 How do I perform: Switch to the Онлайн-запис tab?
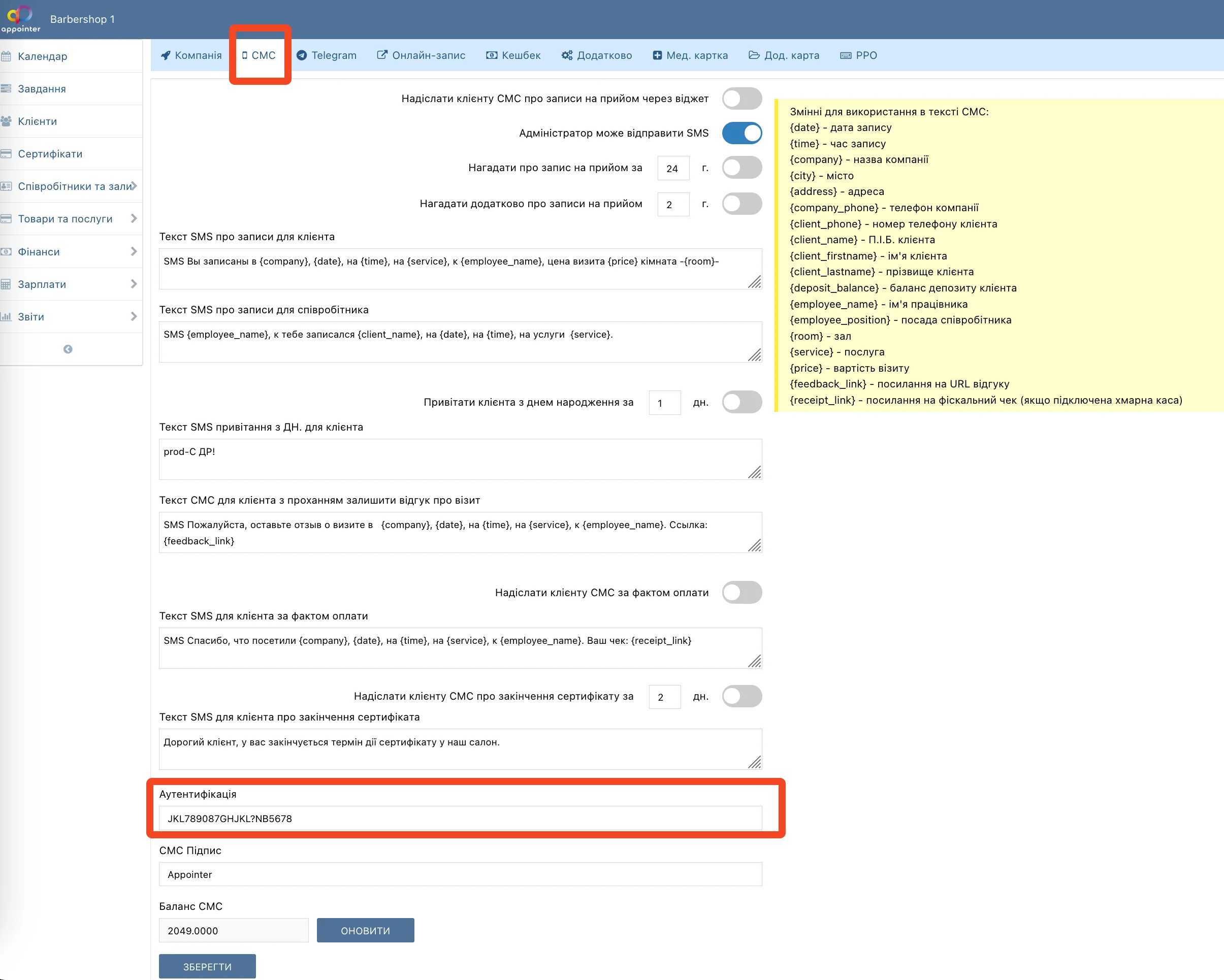(x=421, y=55)
